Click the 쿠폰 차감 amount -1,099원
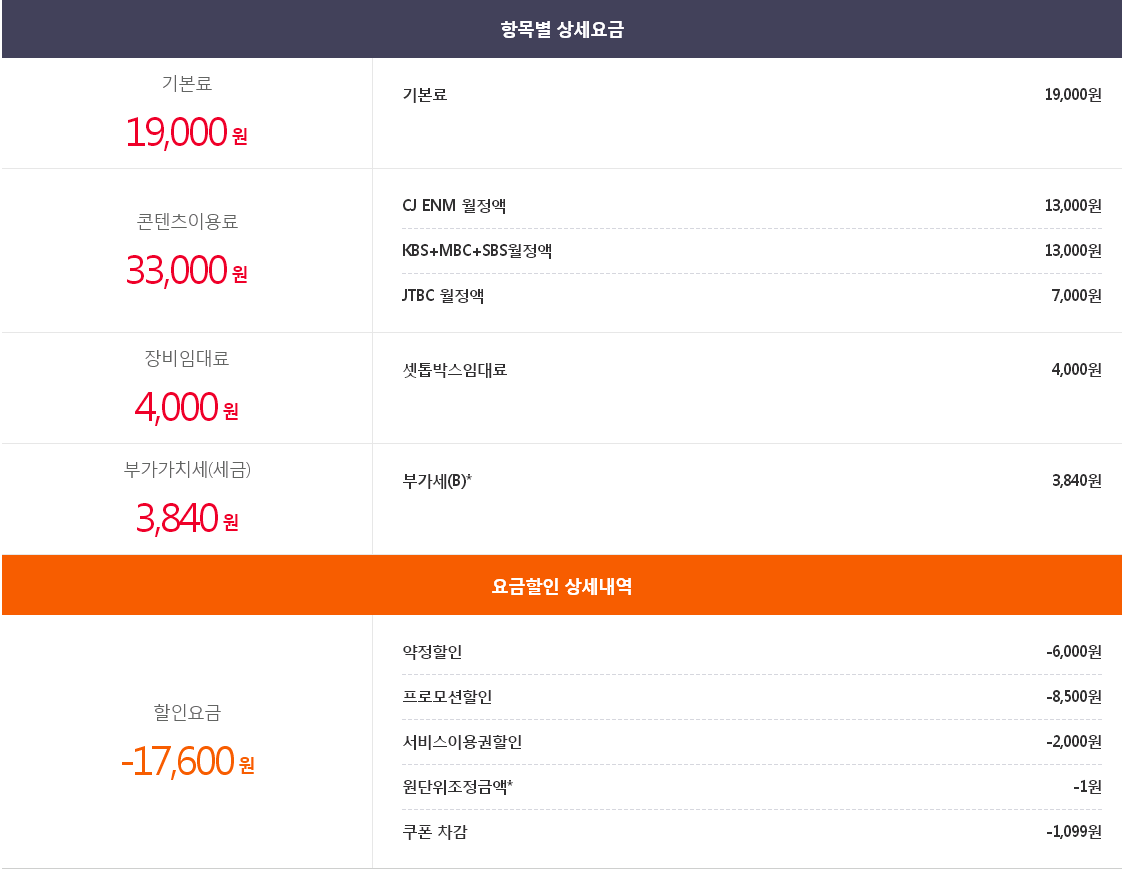Viewport: 1130px width, 876px height. [x=1073, y=832]
